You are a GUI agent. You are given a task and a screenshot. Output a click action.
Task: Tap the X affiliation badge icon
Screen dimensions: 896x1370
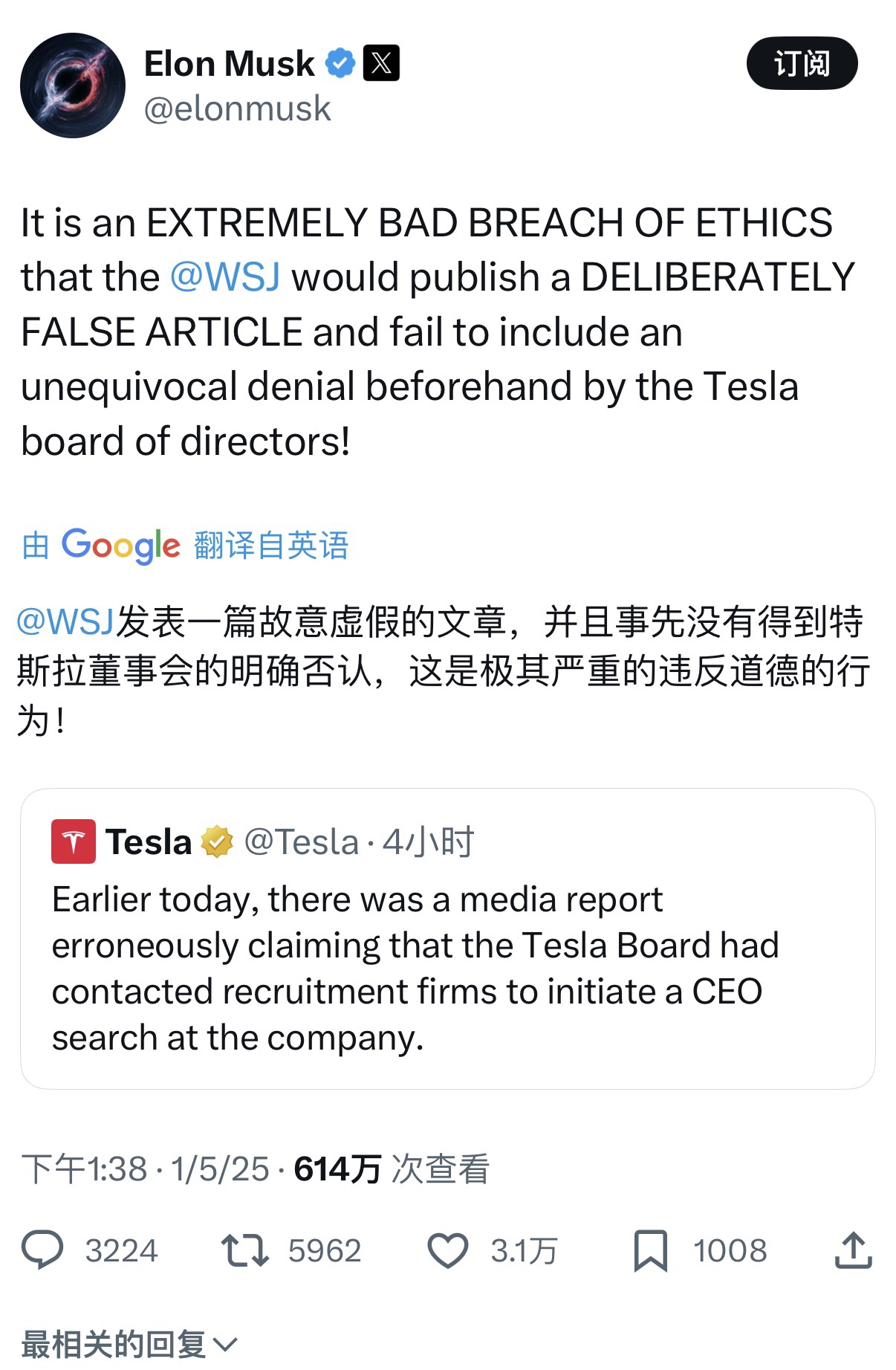pyautogui.click(x=381, y=63)
